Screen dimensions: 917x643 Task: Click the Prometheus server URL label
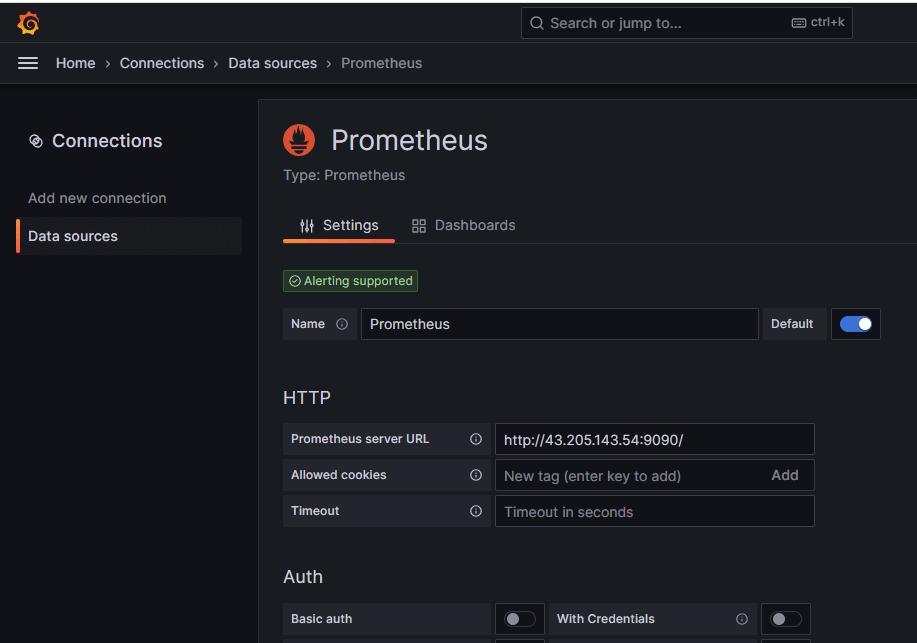pyautogui.click(x=360, y=439)
